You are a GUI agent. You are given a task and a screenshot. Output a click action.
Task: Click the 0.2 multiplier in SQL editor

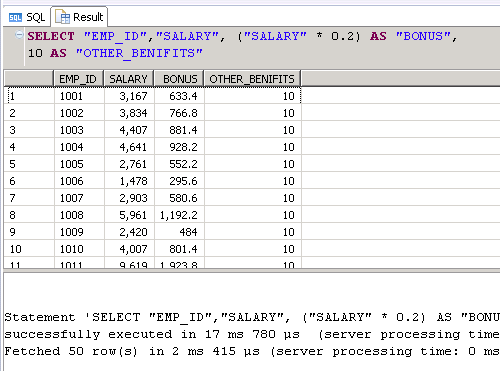tap(343, 36)
